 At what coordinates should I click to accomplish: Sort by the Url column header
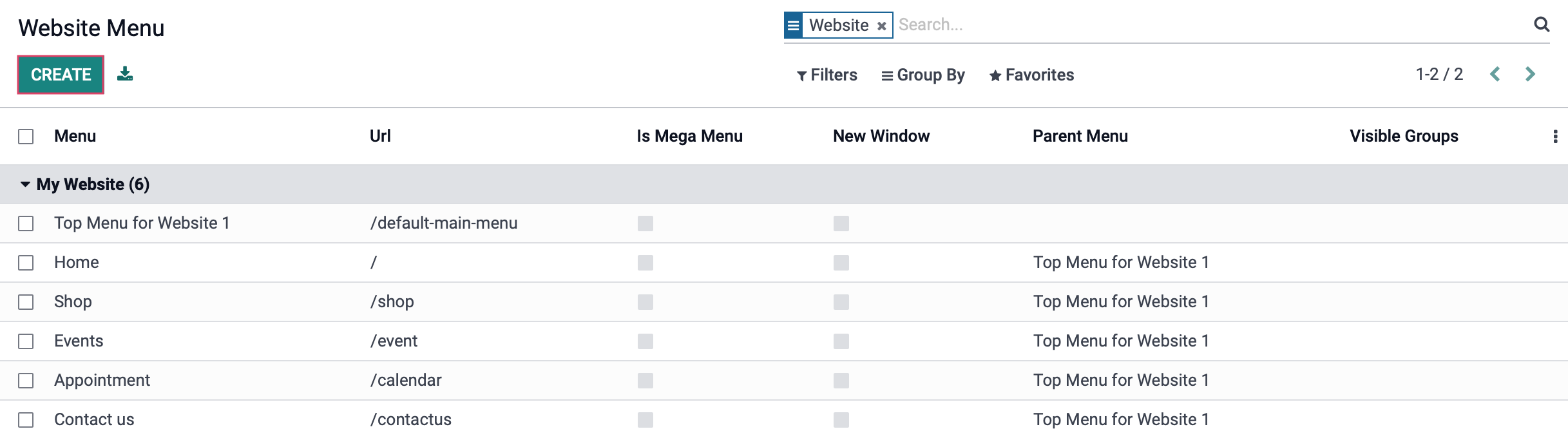click(x=380, y=136)
